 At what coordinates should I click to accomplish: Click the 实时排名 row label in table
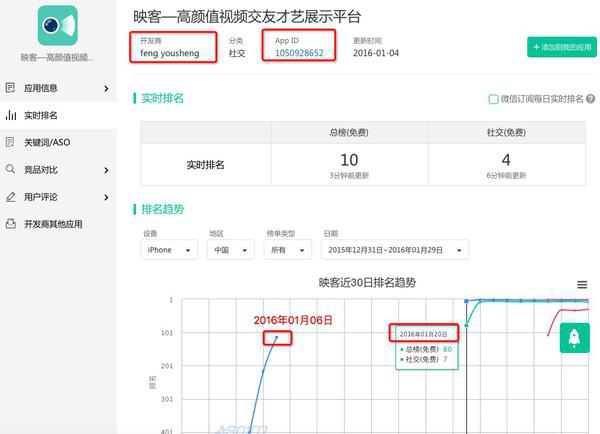tap(205, 165)
